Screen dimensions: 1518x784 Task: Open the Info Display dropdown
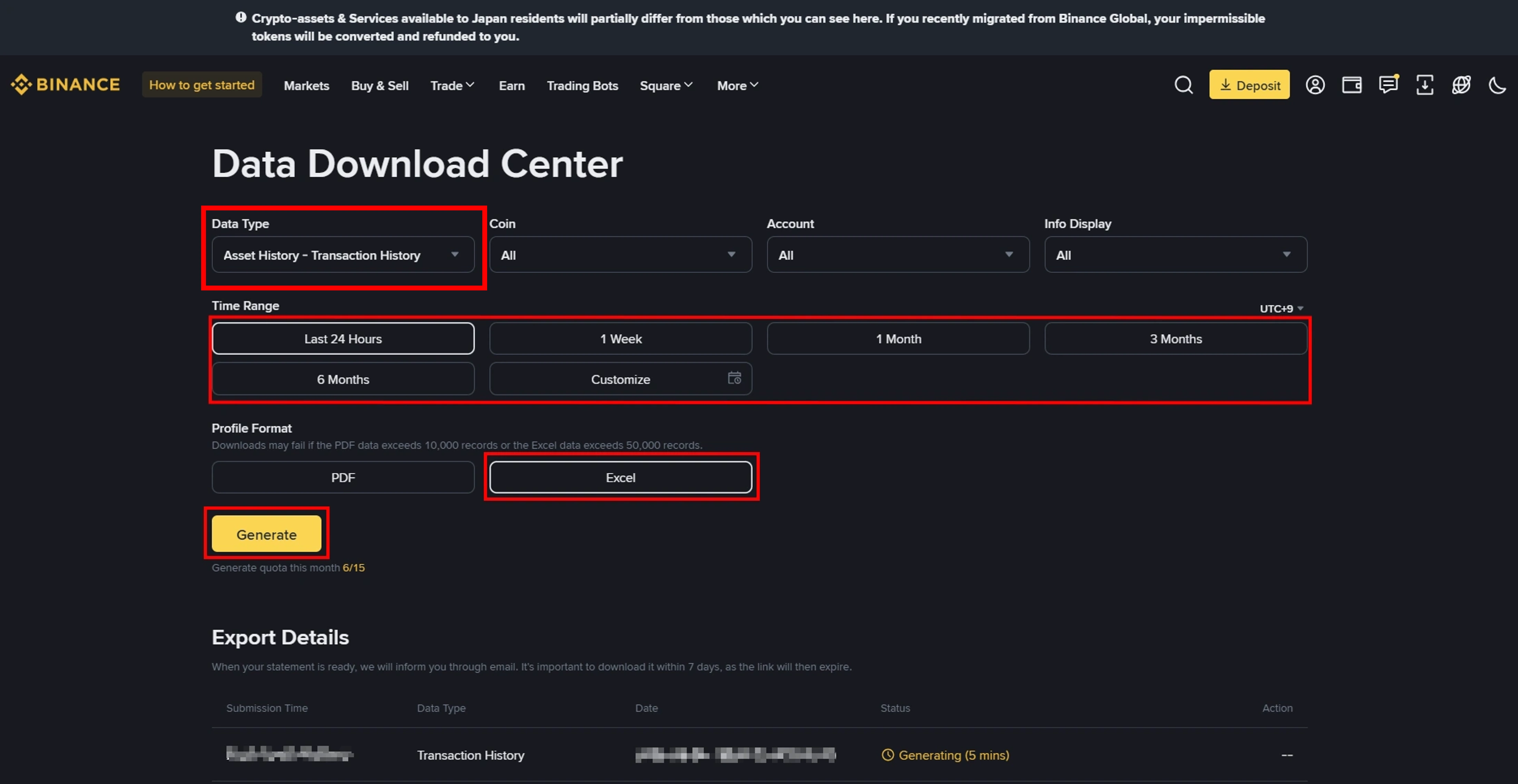pyautogui.click(x=1176, y=255)
